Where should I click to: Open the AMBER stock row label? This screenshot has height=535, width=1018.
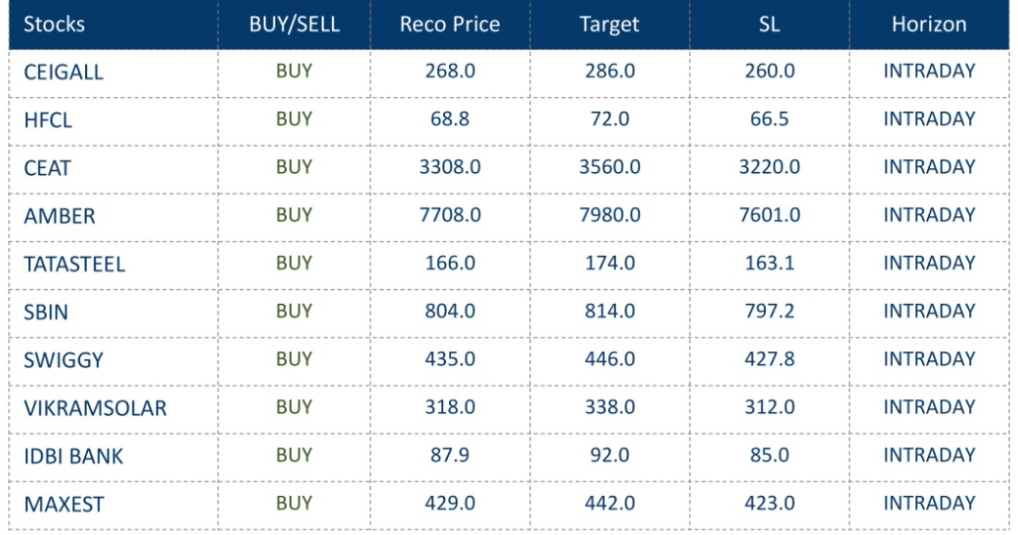pyautogui.click(x=59, y=217)
